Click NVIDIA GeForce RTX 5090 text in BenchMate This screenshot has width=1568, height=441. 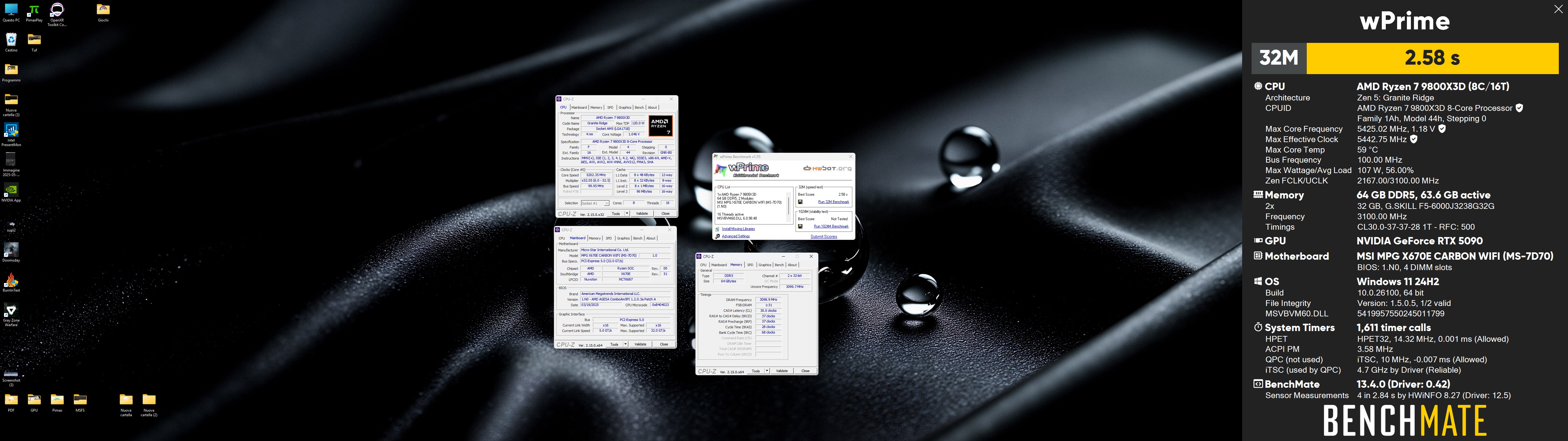1419,241
